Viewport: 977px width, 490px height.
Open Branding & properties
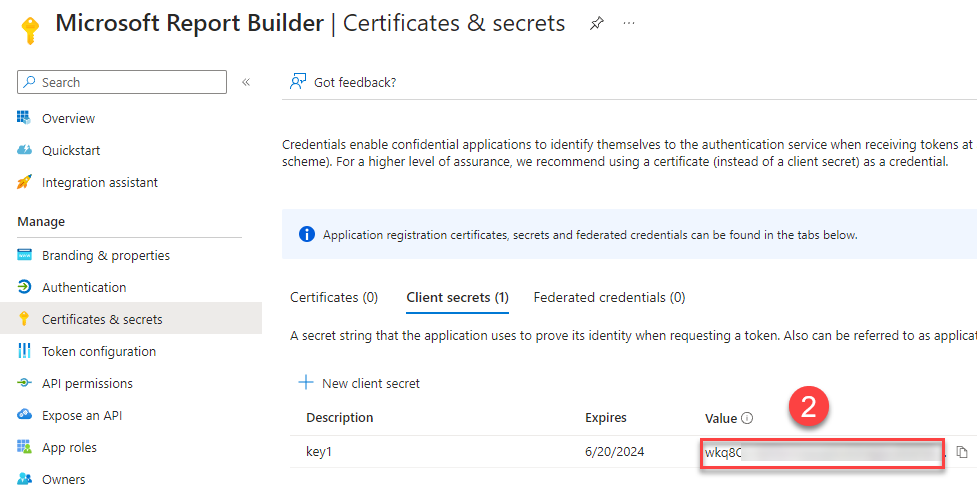coord(106,256)
